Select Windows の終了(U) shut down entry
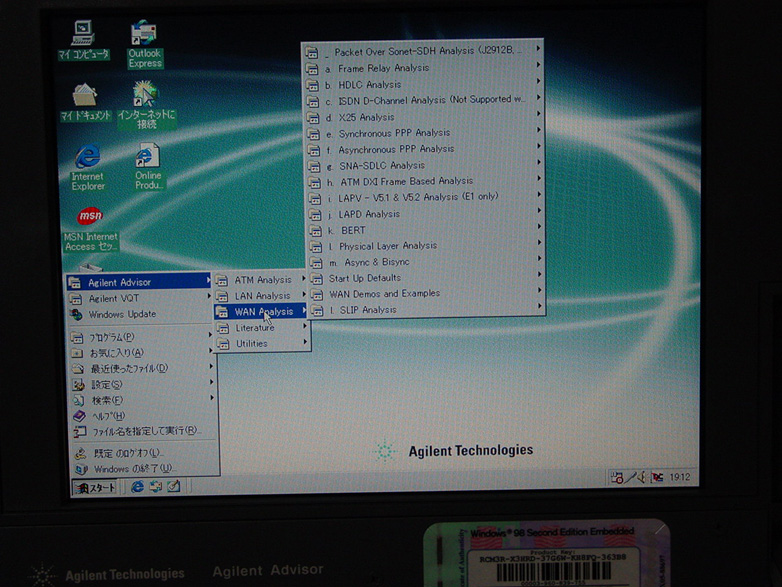The height and width of the screenshot is (587, 782). click(x=146, y=469)
